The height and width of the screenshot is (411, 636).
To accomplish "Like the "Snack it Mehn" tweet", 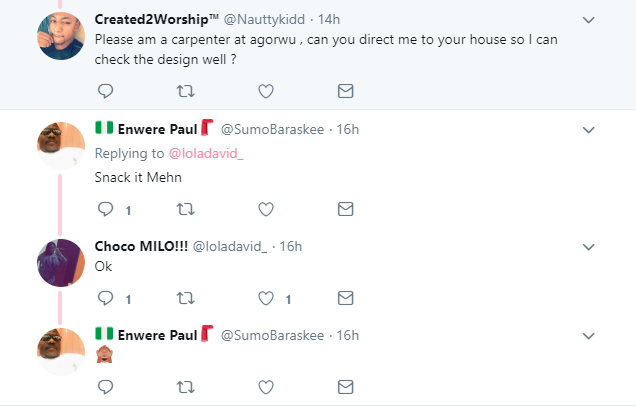I will click(265, 209).
